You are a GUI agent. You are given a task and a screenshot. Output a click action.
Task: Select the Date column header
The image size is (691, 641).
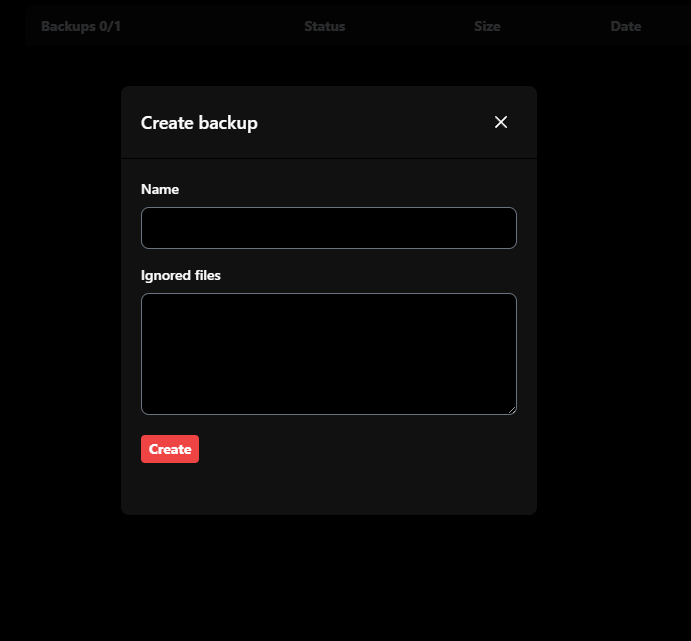tap(626, 26)
